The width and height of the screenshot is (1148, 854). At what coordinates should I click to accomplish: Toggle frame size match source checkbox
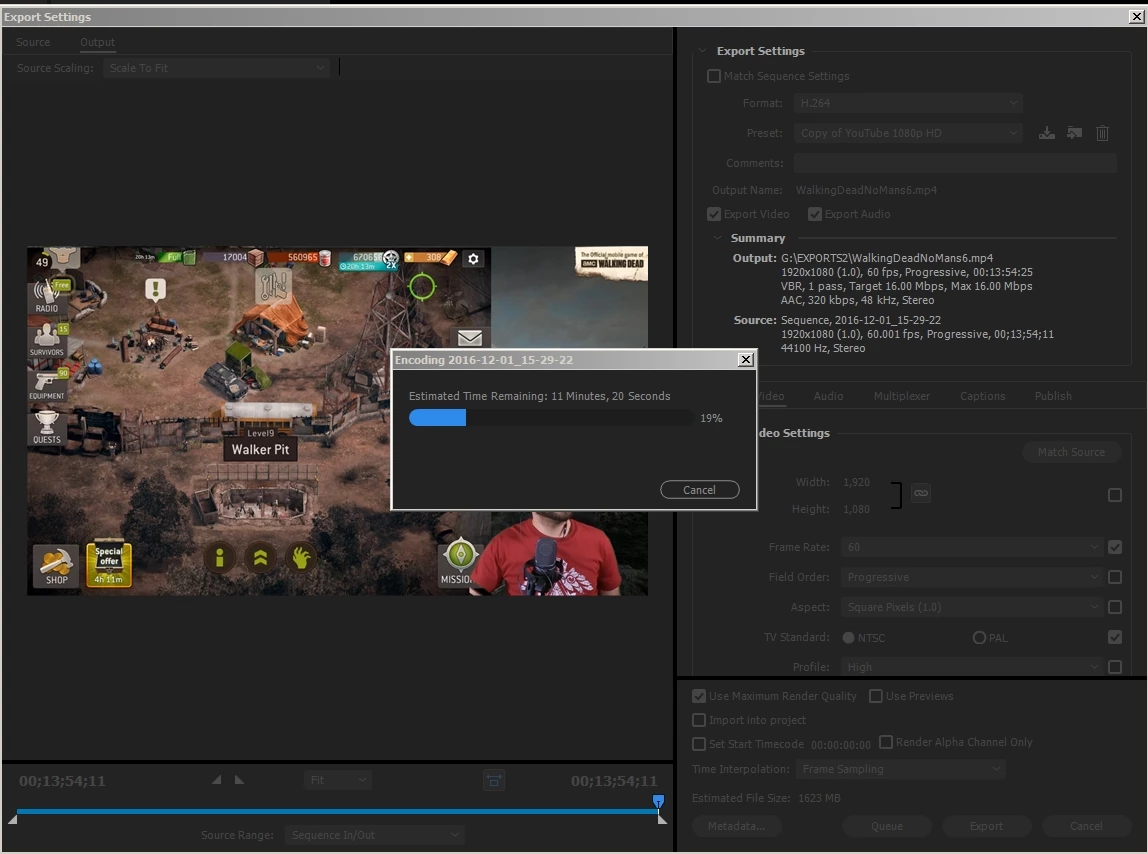[x=1115, y=496]
